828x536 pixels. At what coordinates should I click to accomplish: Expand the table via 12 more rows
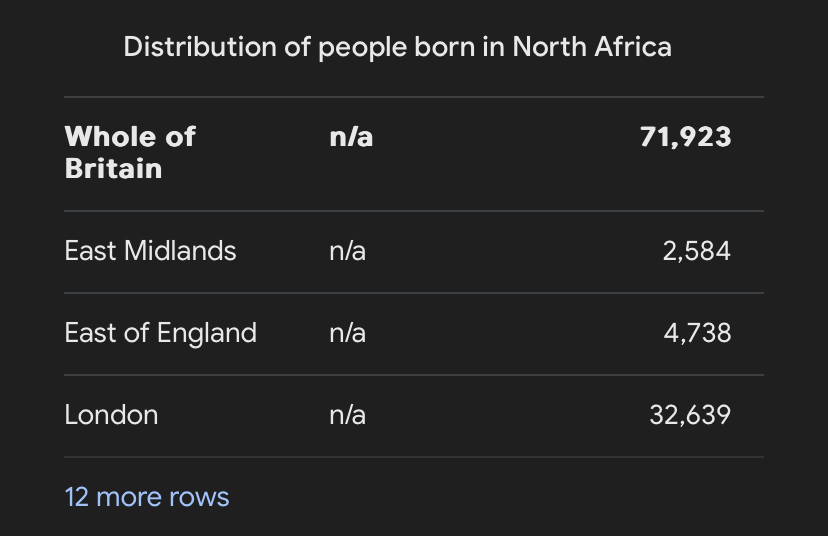coord(147,497)
